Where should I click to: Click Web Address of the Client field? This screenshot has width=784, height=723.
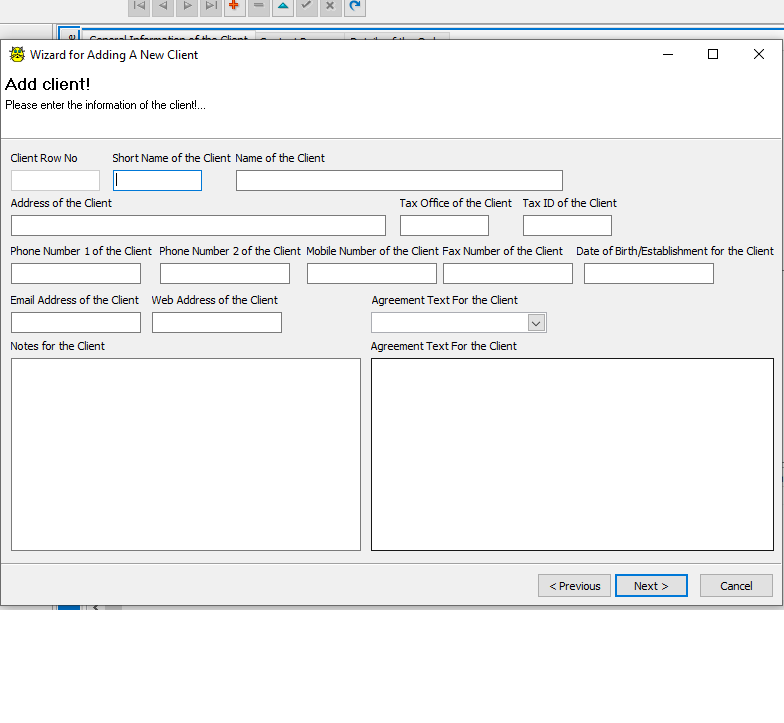click(217, 322)
